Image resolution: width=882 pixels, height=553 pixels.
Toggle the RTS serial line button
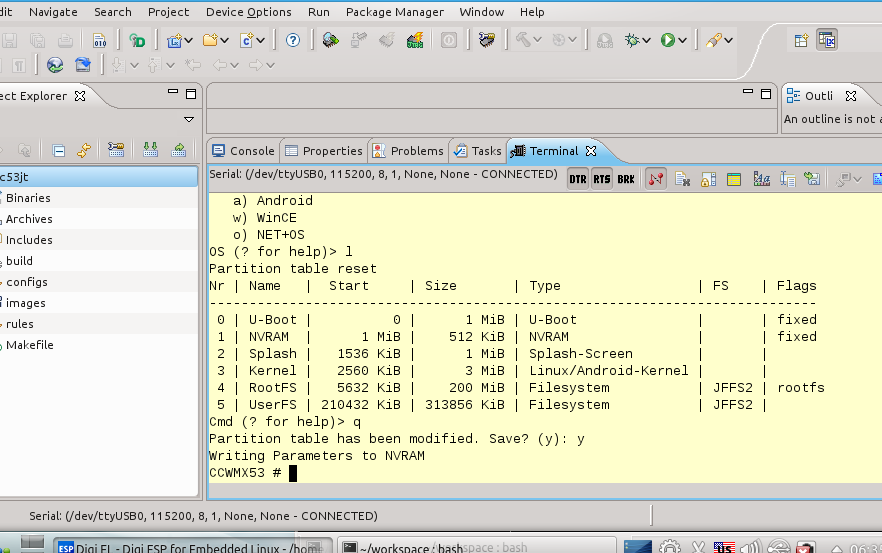[601, 179]
